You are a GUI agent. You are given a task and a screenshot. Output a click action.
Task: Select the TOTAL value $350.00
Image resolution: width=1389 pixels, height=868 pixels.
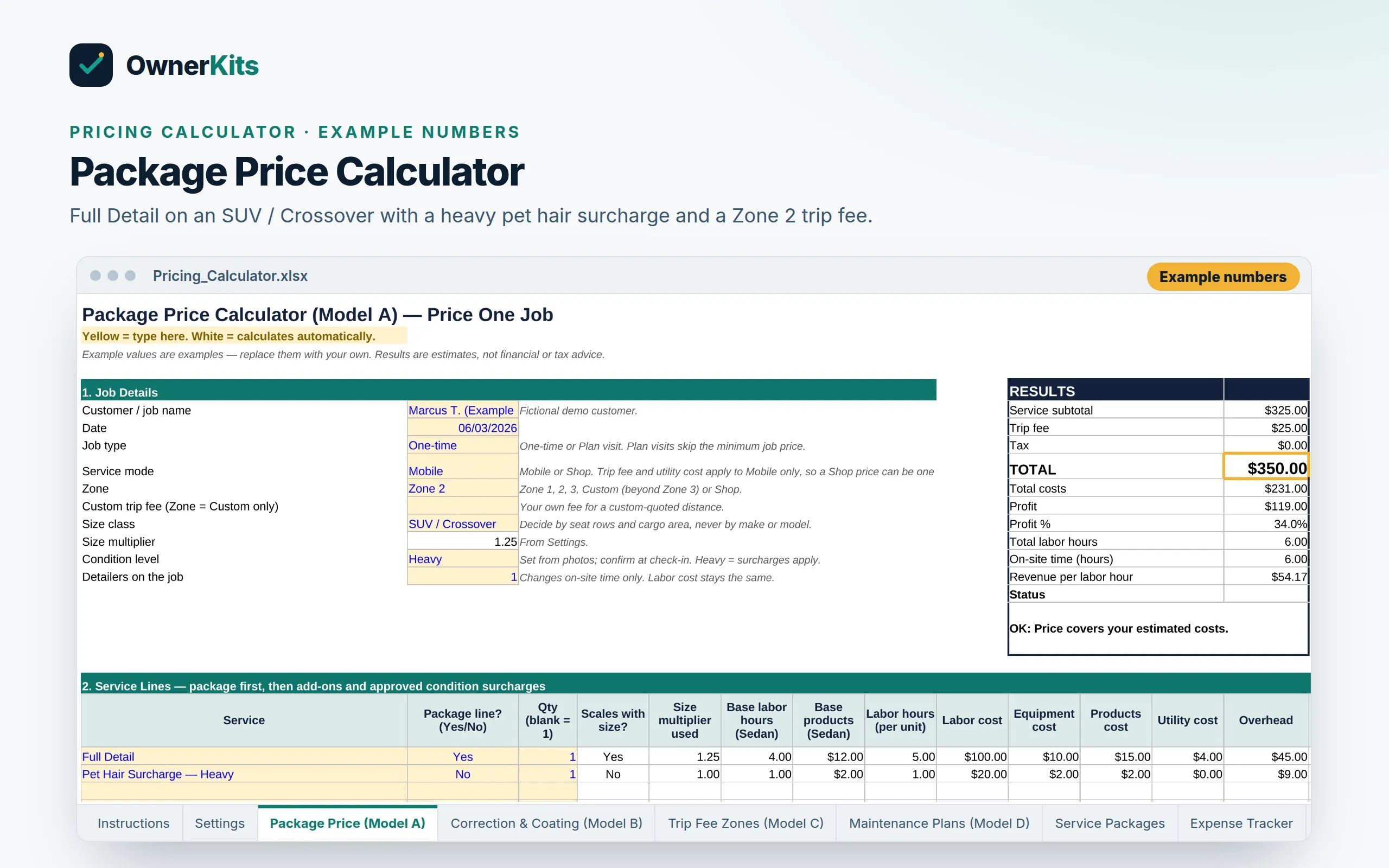click(x=1266, y=467)
